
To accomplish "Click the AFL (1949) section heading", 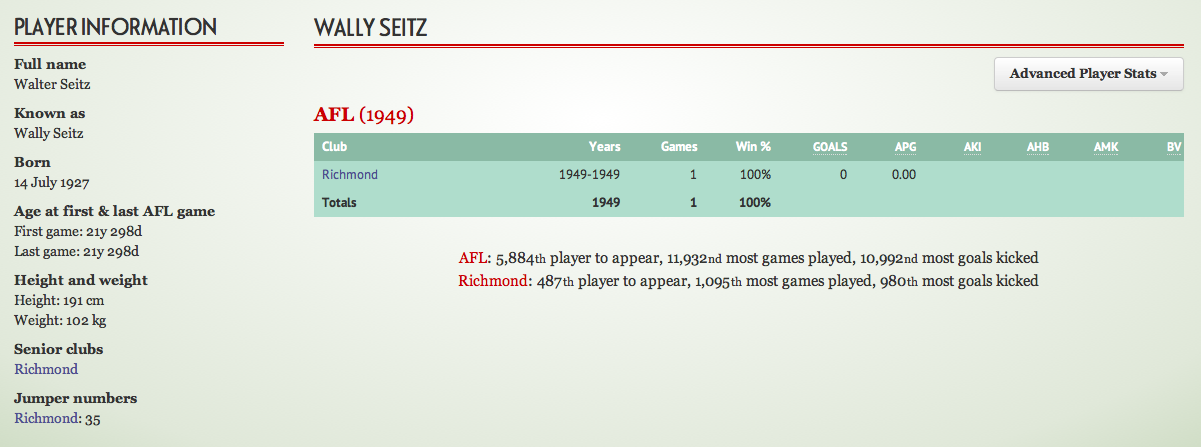I will (364, 115).
